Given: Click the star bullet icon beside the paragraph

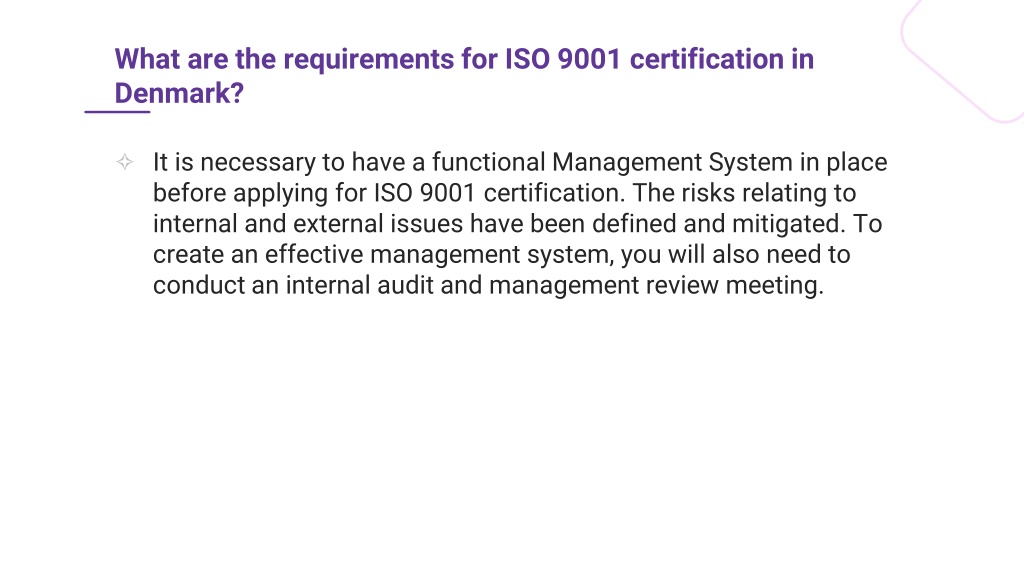Looking at the screenshot, I should [125, 162].
